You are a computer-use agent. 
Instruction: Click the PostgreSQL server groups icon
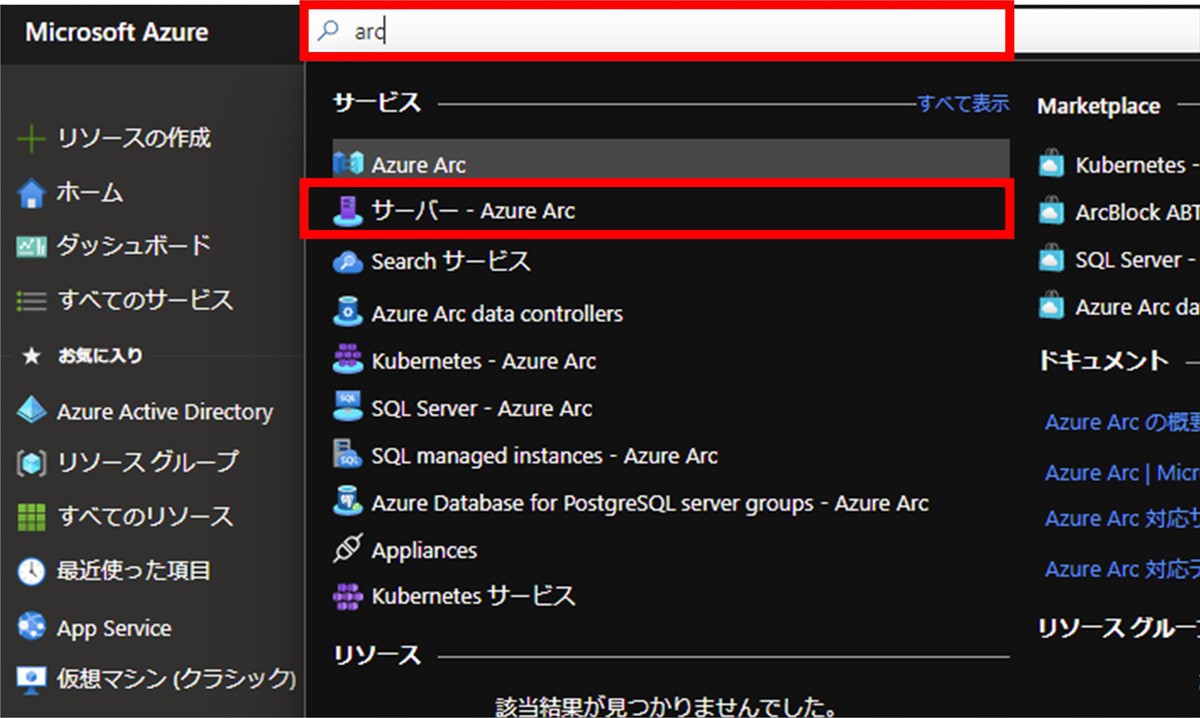348,503
